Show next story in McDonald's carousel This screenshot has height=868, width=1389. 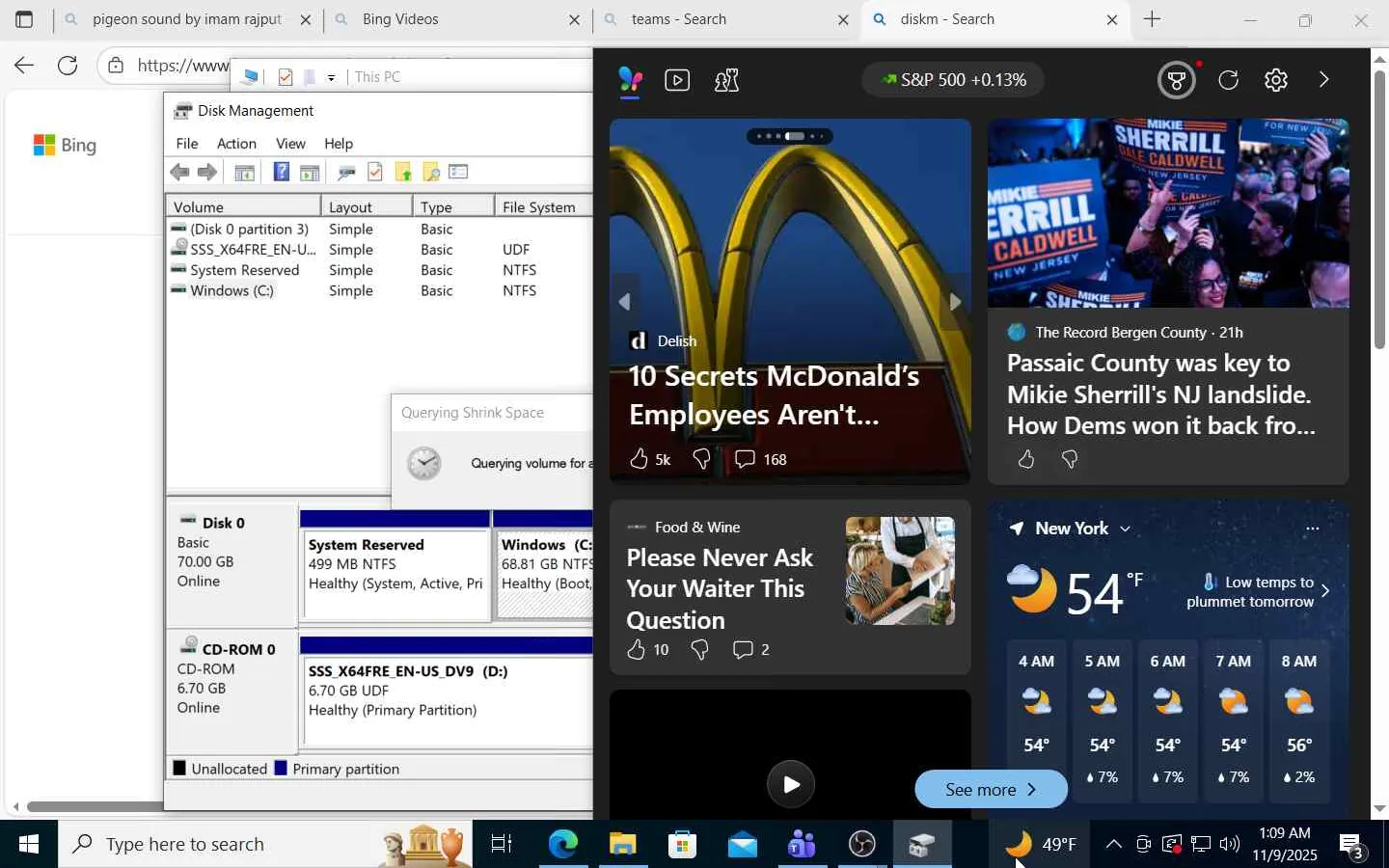tap(955, 302)
